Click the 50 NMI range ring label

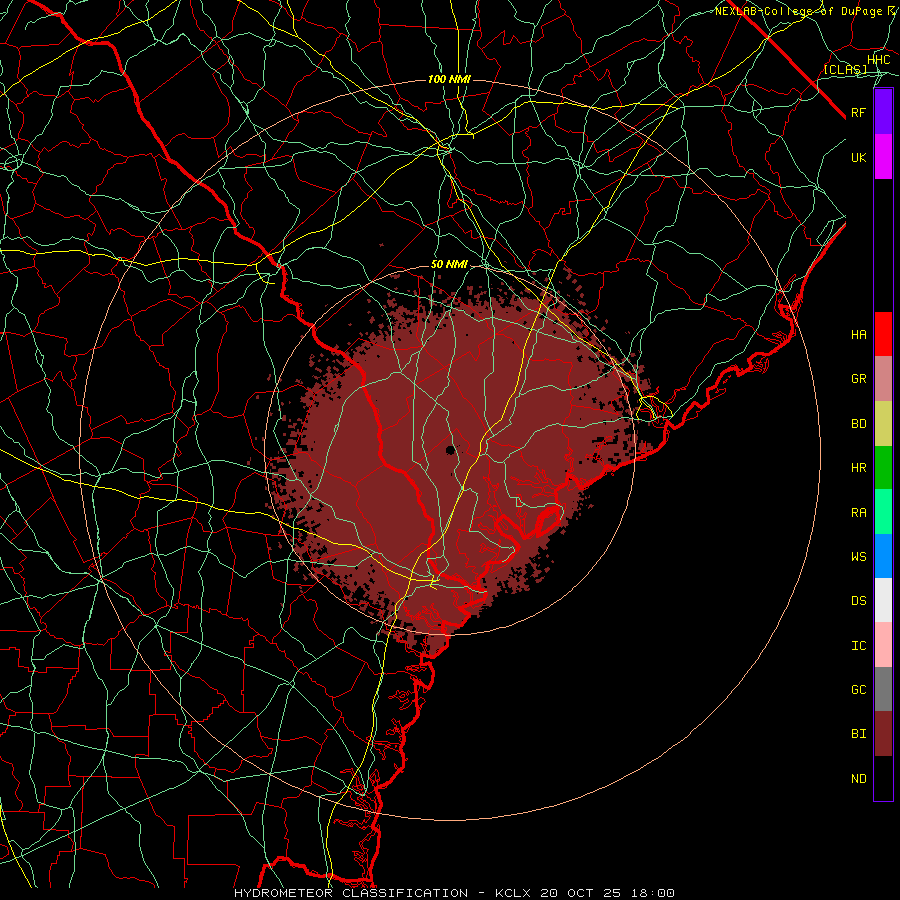coord(449,265)
